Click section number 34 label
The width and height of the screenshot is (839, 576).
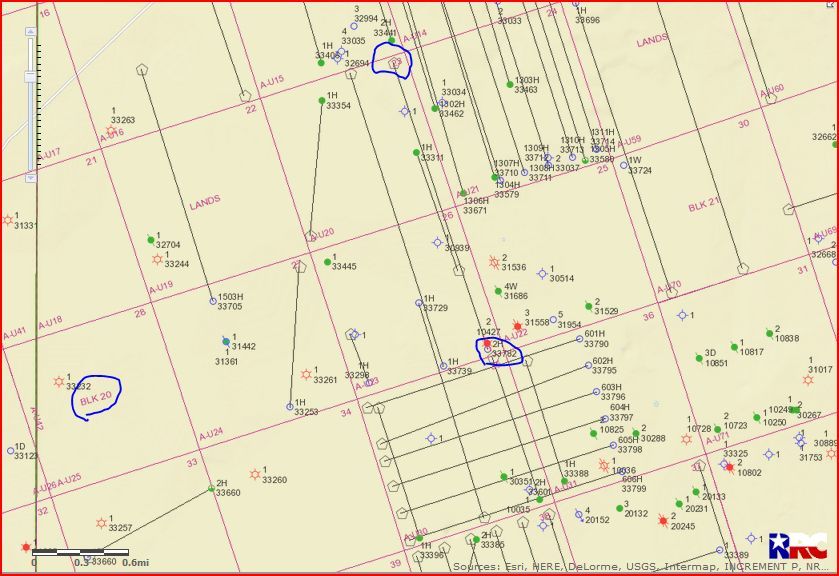click(x=346, y=413)
